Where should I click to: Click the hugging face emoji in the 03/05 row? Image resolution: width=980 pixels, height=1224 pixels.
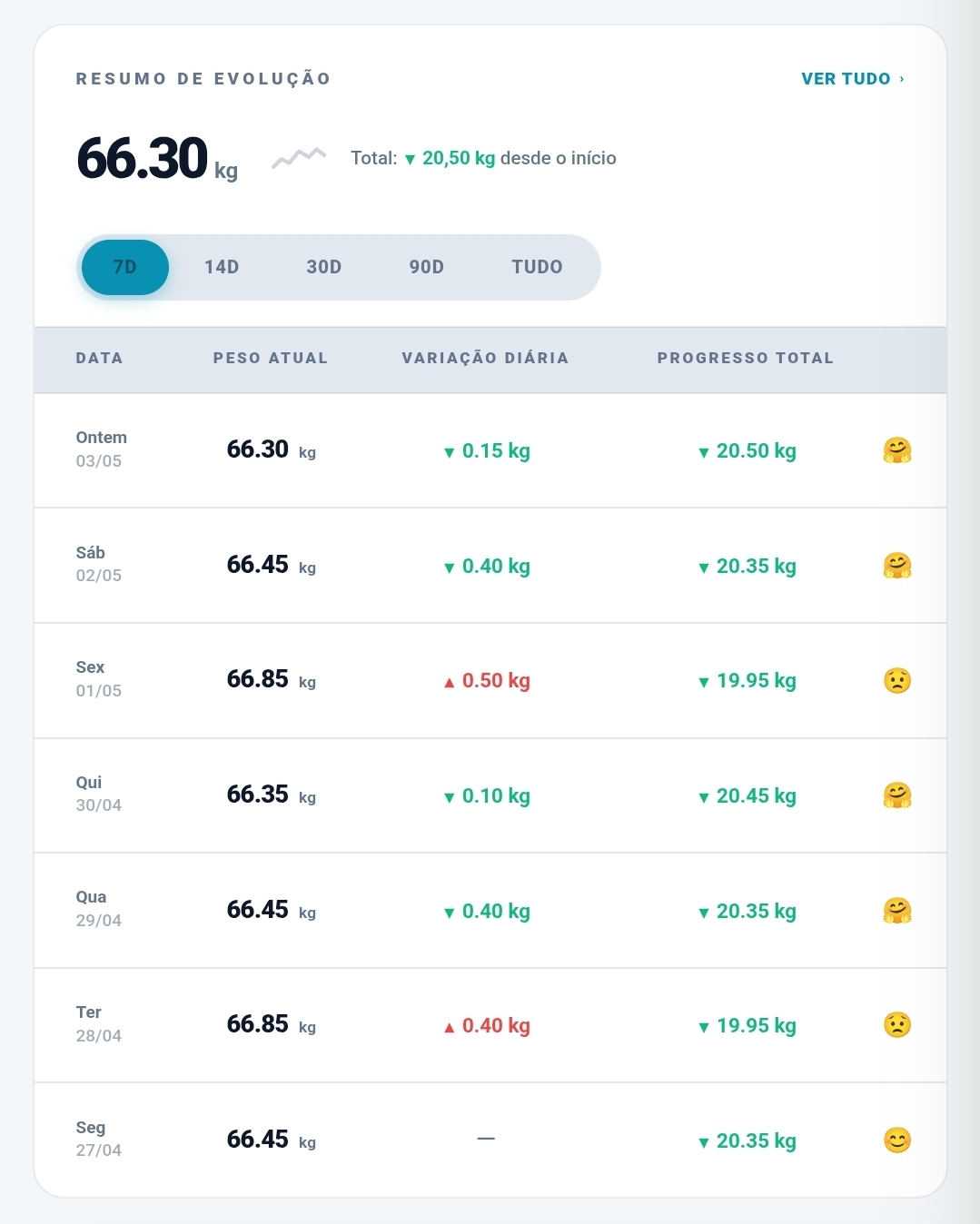pyautogui.click(x=897, y=450)
